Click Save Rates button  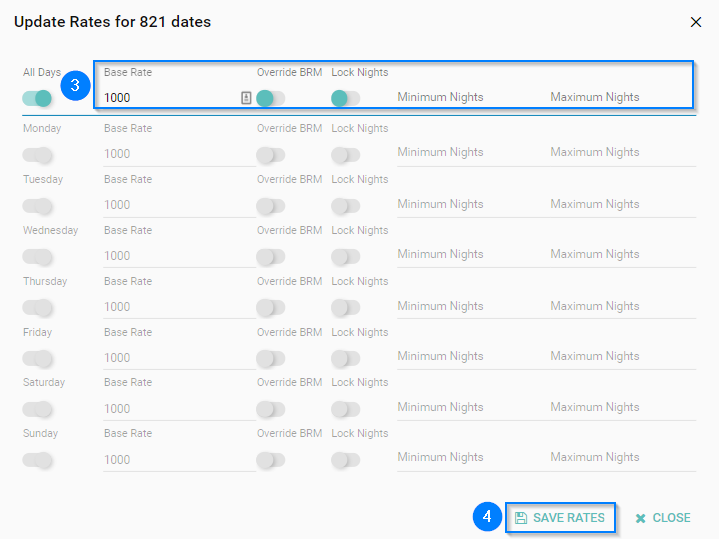click(x=560, y=517)
